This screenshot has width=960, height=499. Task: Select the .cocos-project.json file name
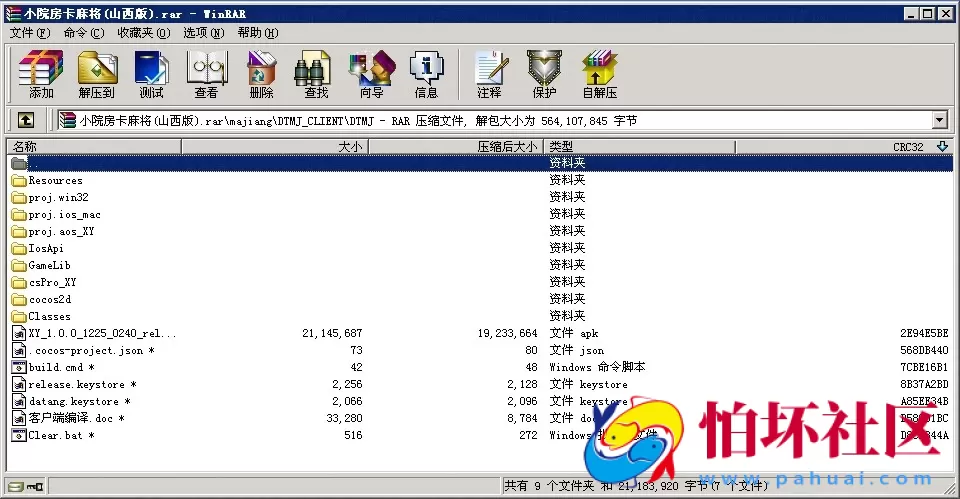pyautogui.click(x=91, y=351)
